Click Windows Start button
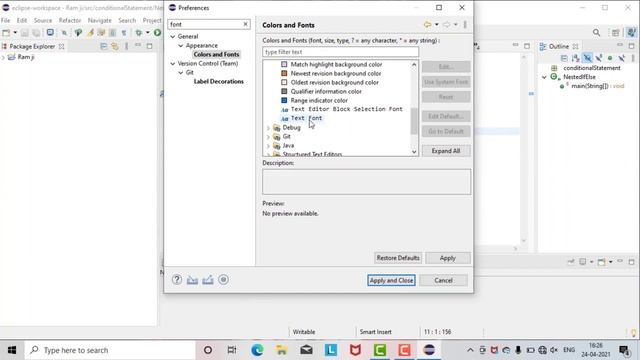640x360 pixels. click(12, 350)
